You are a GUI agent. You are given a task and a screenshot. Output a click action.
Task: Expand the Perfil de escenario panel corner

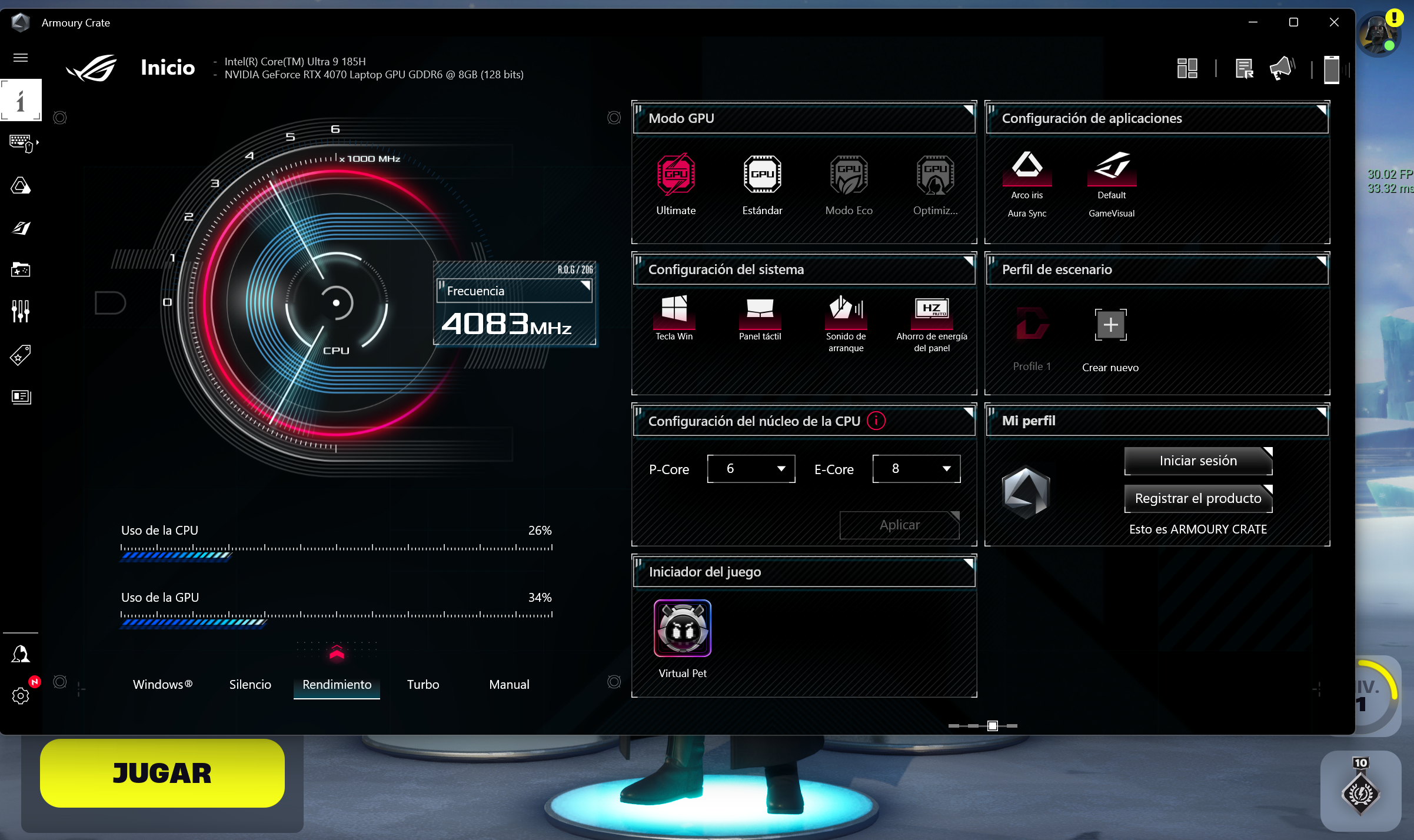tap(1321, 261)
